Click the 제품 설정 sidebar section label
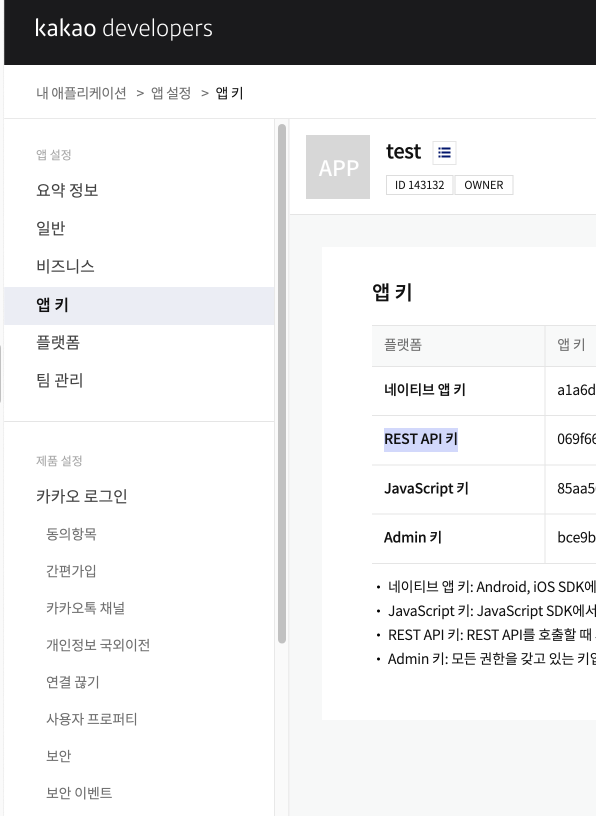 pos(59,461)
